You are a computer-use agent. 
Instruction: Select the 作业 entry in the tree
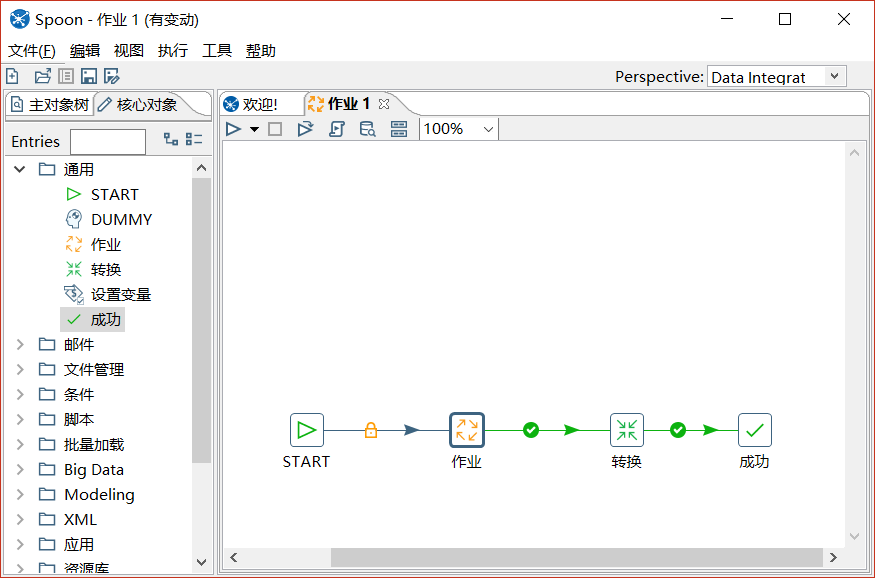93,244
